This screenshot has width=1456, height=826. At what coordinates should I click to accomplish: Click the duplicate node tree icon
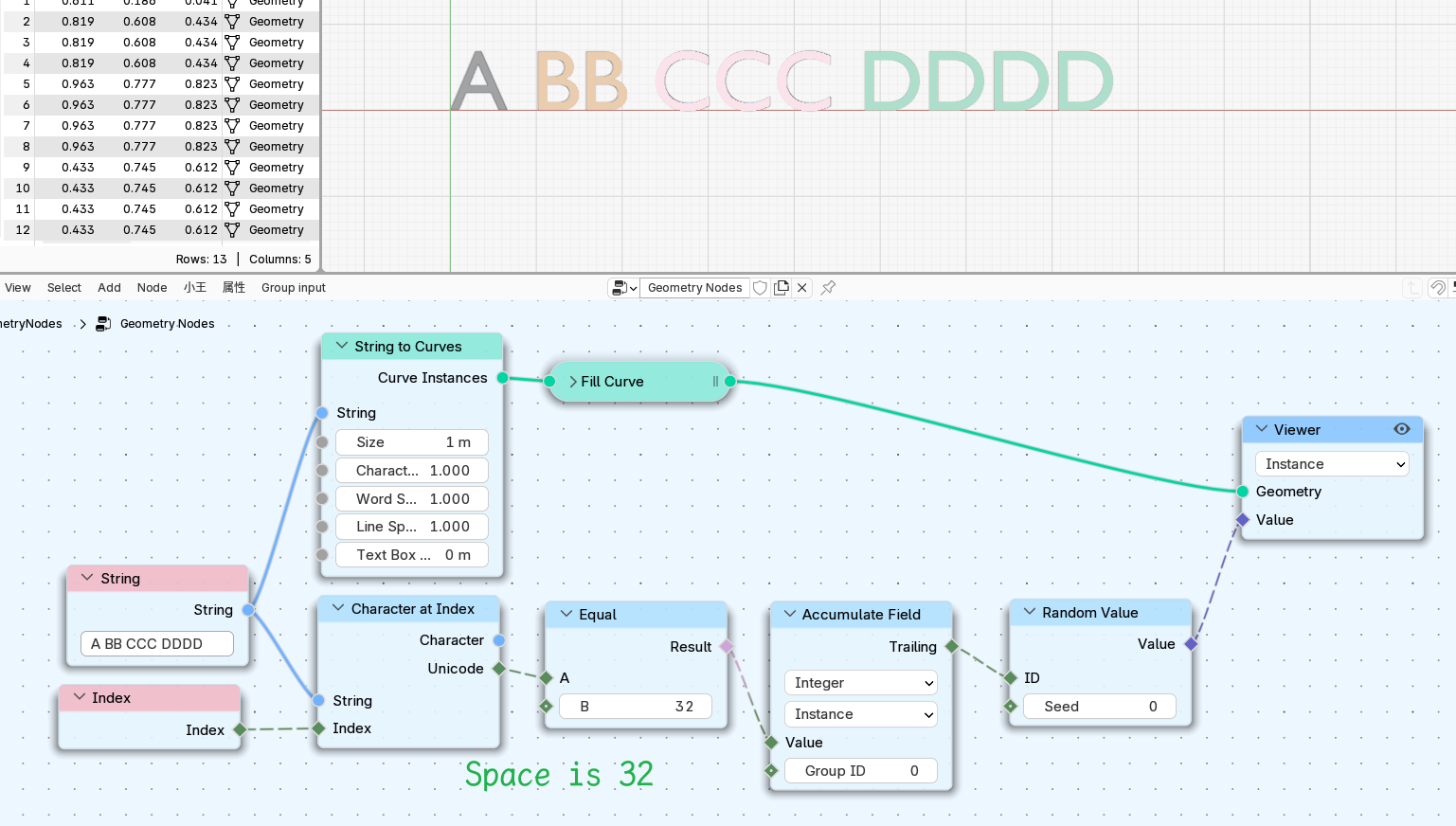pyautogui.click(x=782, y=288)
